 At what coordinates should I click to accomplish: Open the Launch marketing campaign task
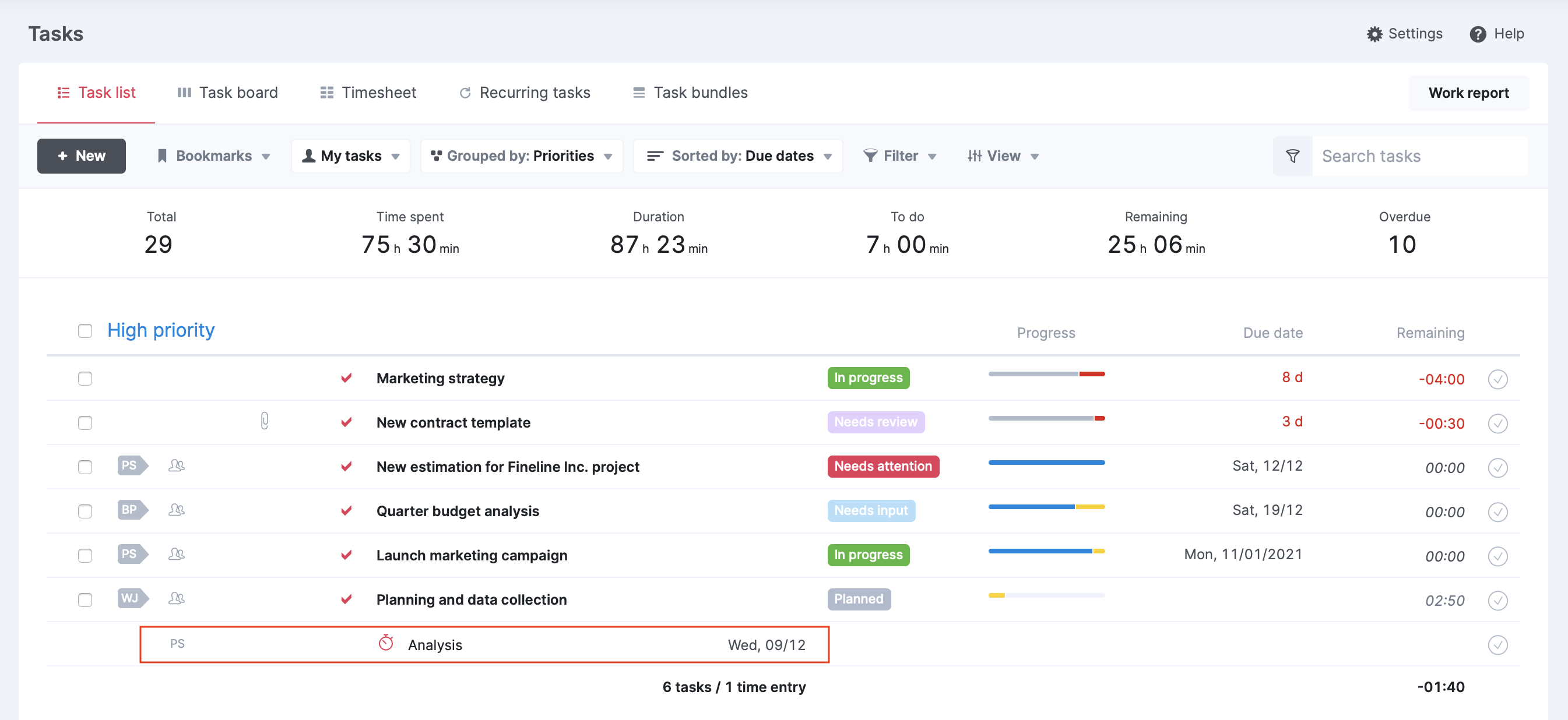[x=472, y=555]
